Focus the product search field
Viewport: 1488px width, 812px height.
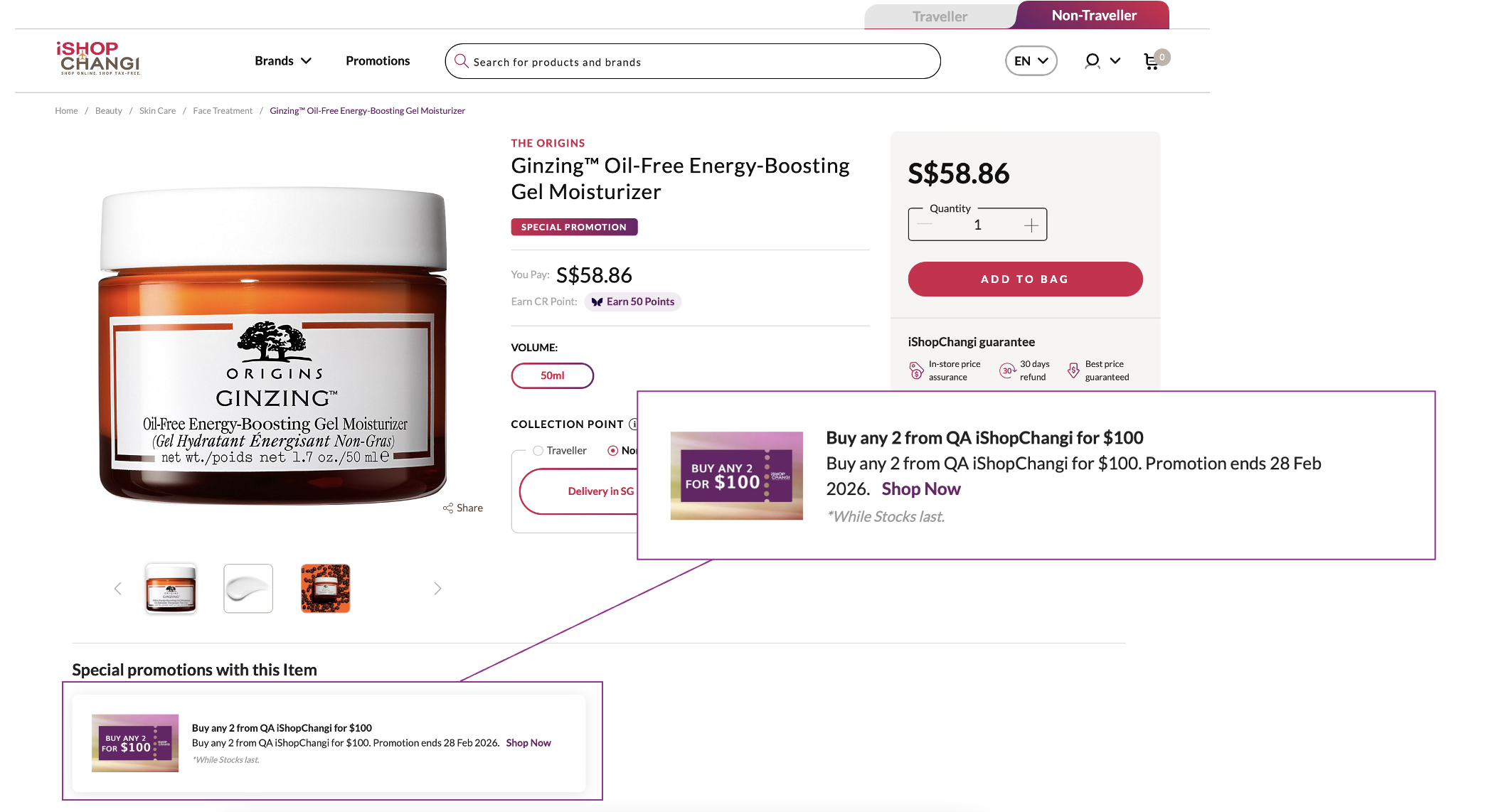tap(697, 62)
